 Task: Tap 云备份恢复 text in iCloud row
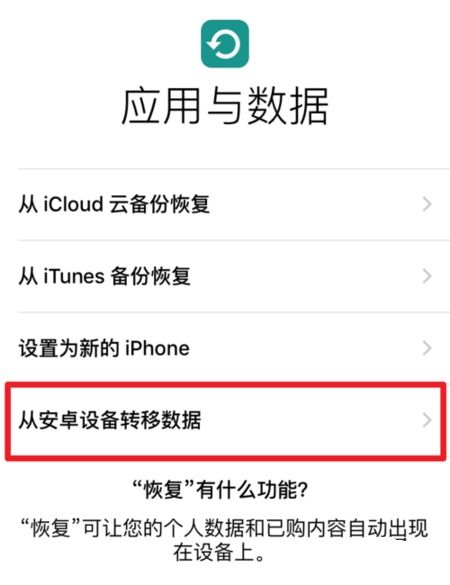(159, 204)
